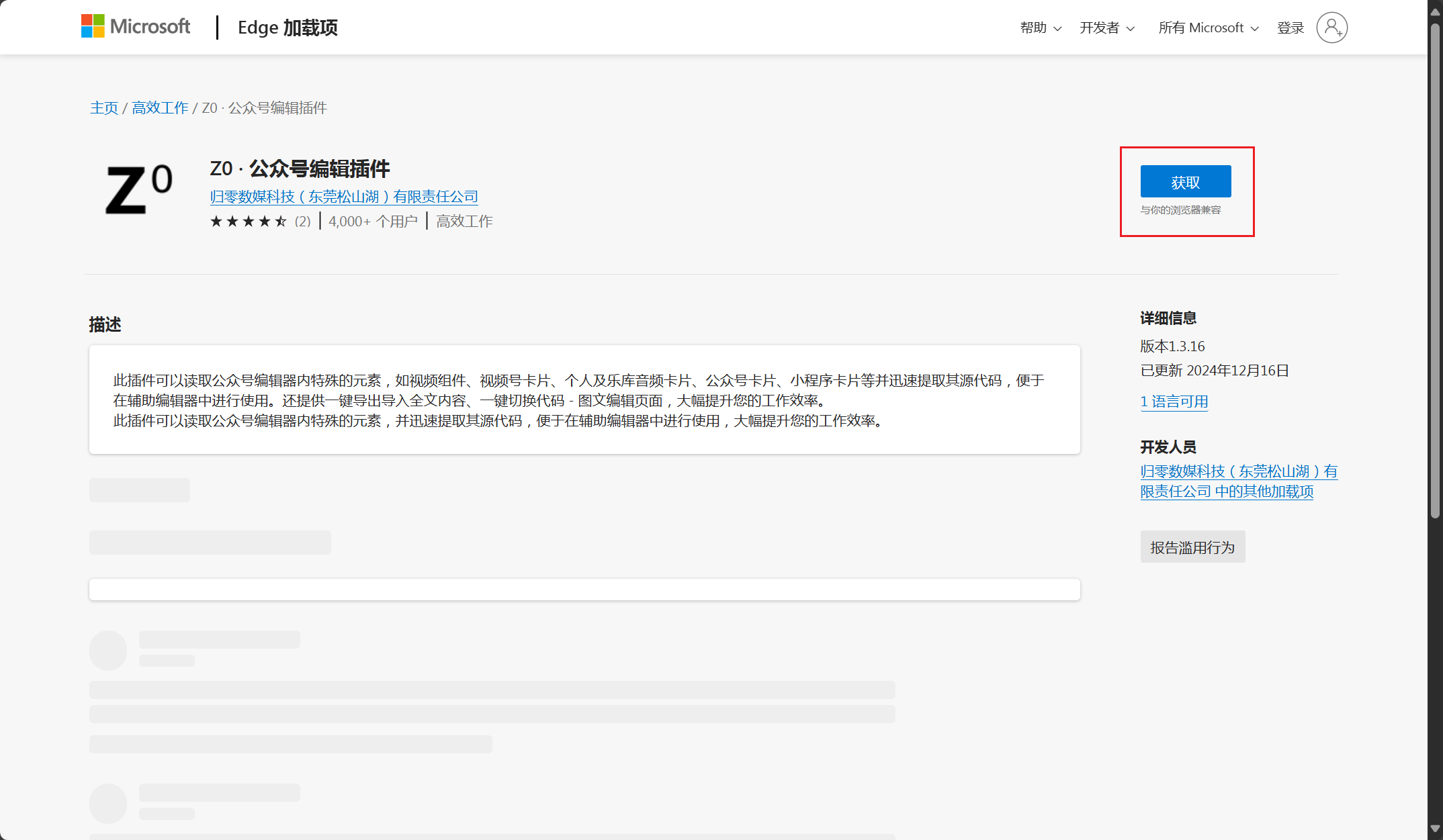Click scrollbar up arrow
This screenshot has height=840, width=1443.
[1435, 10]
